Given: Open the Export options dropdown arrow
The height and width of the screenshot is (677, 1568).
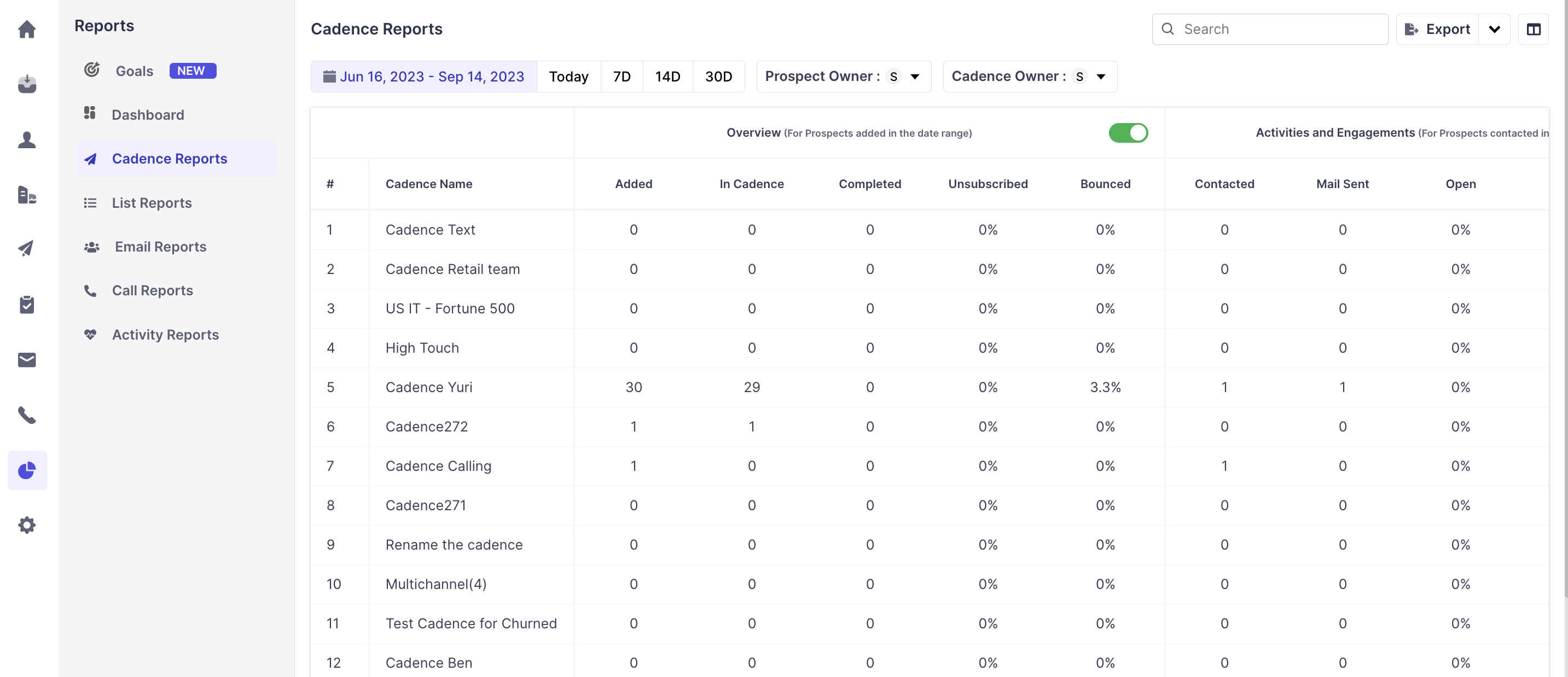Looking at the screenshot, I should tap(1494, 29).
